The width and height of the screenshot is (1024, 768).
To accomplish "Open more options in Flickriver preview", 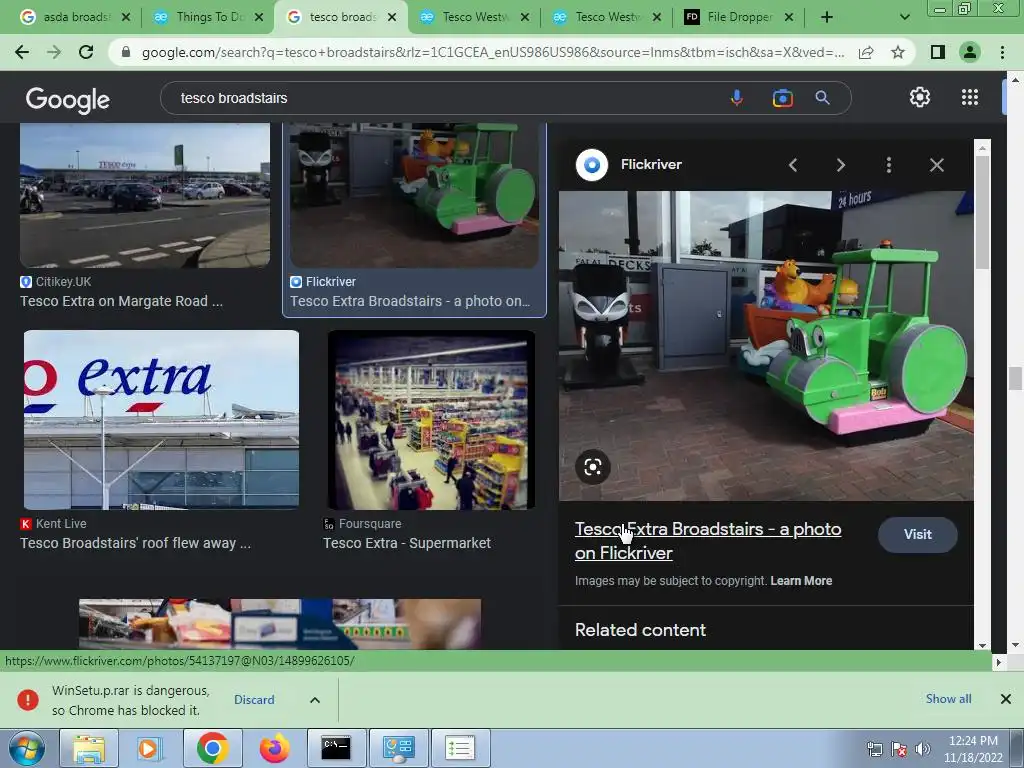I will 889,165.
